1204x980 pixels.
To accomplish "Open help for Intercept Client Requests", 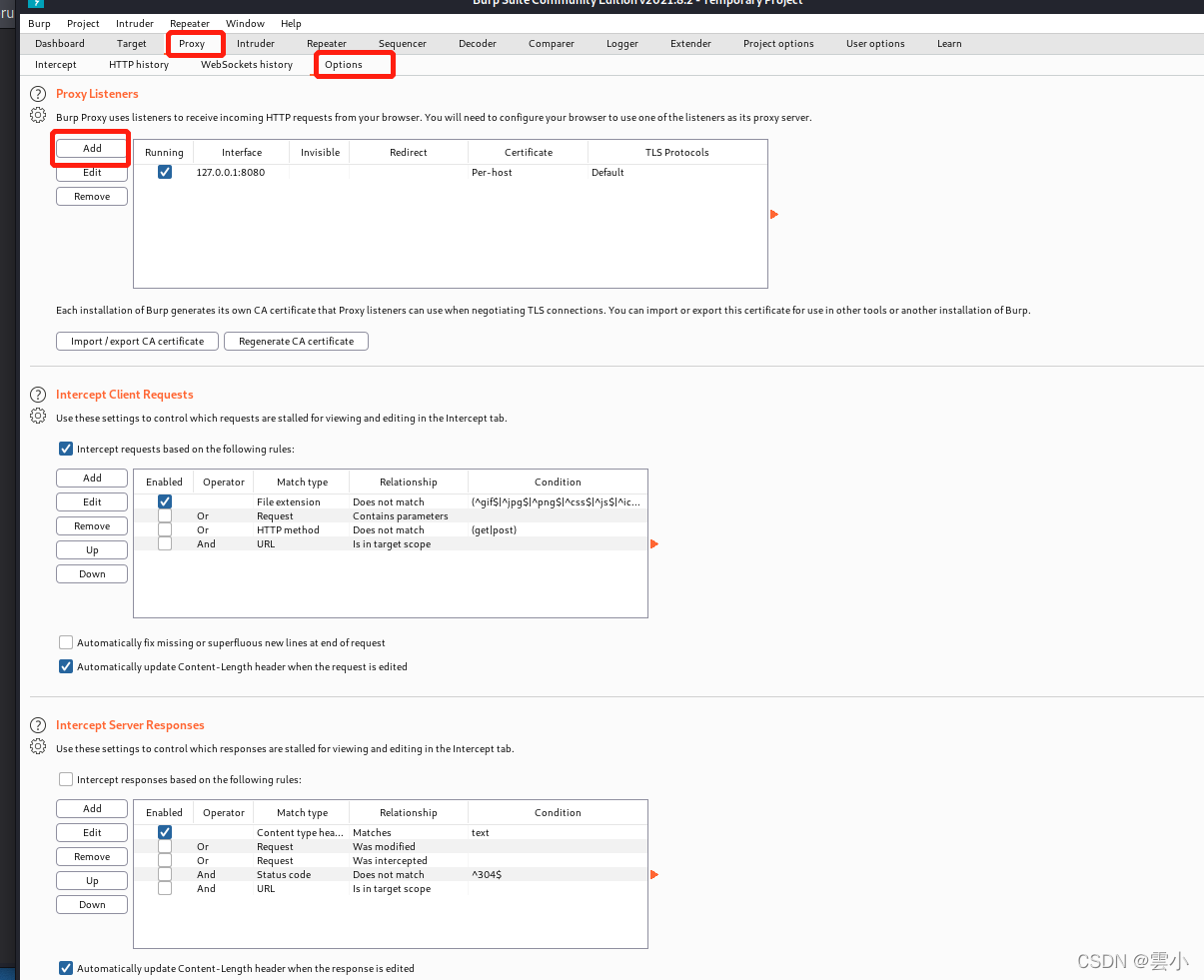I will point(38,395).
